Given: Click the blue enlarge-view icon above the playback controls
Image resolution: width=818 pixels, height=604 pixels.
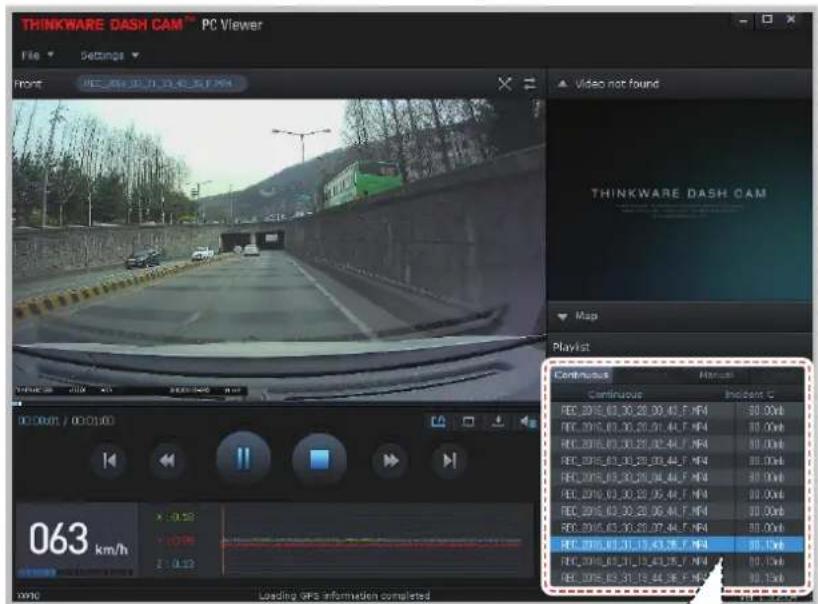Looking at the screenshot, I should (438, 421).
